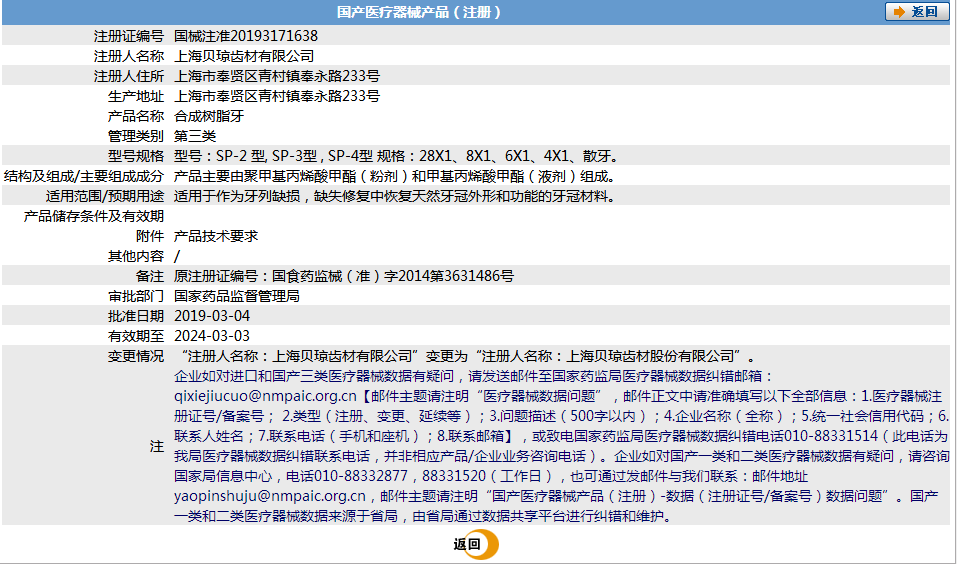Click the 变更情况 label
The height and width of the screenshot is (564, 957).
click(136, 356)
